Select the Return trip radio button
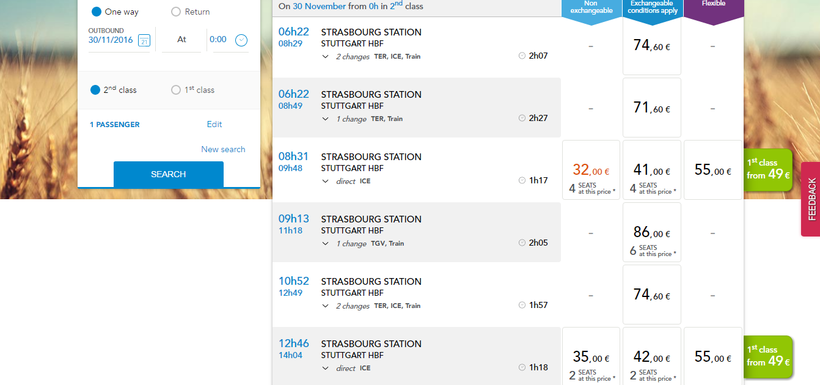This screenshot has width=820, height=385. pyautogui.click(x=176, y=12)
